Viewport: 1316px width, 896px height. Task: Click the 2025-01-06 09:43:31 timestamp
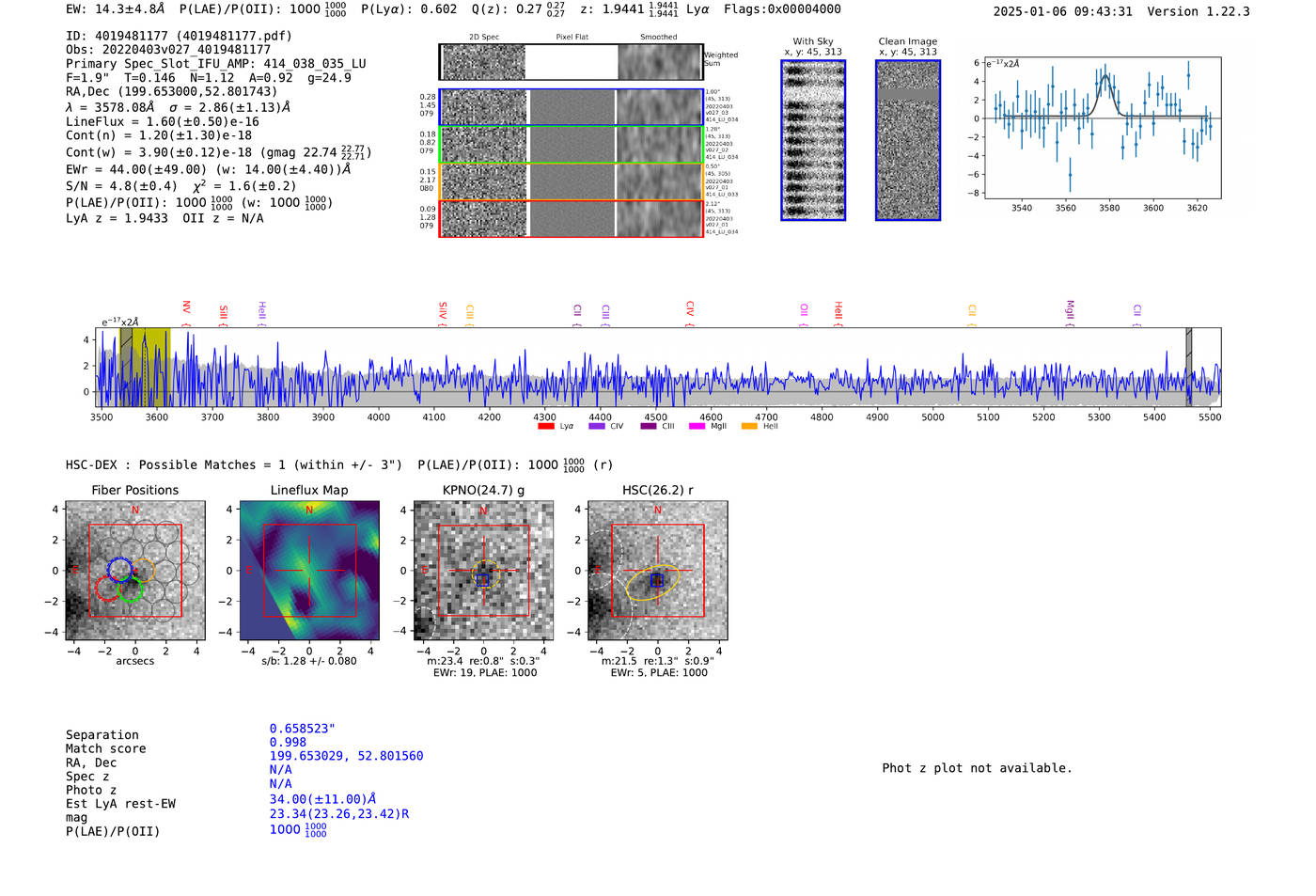coord(1062,11)
